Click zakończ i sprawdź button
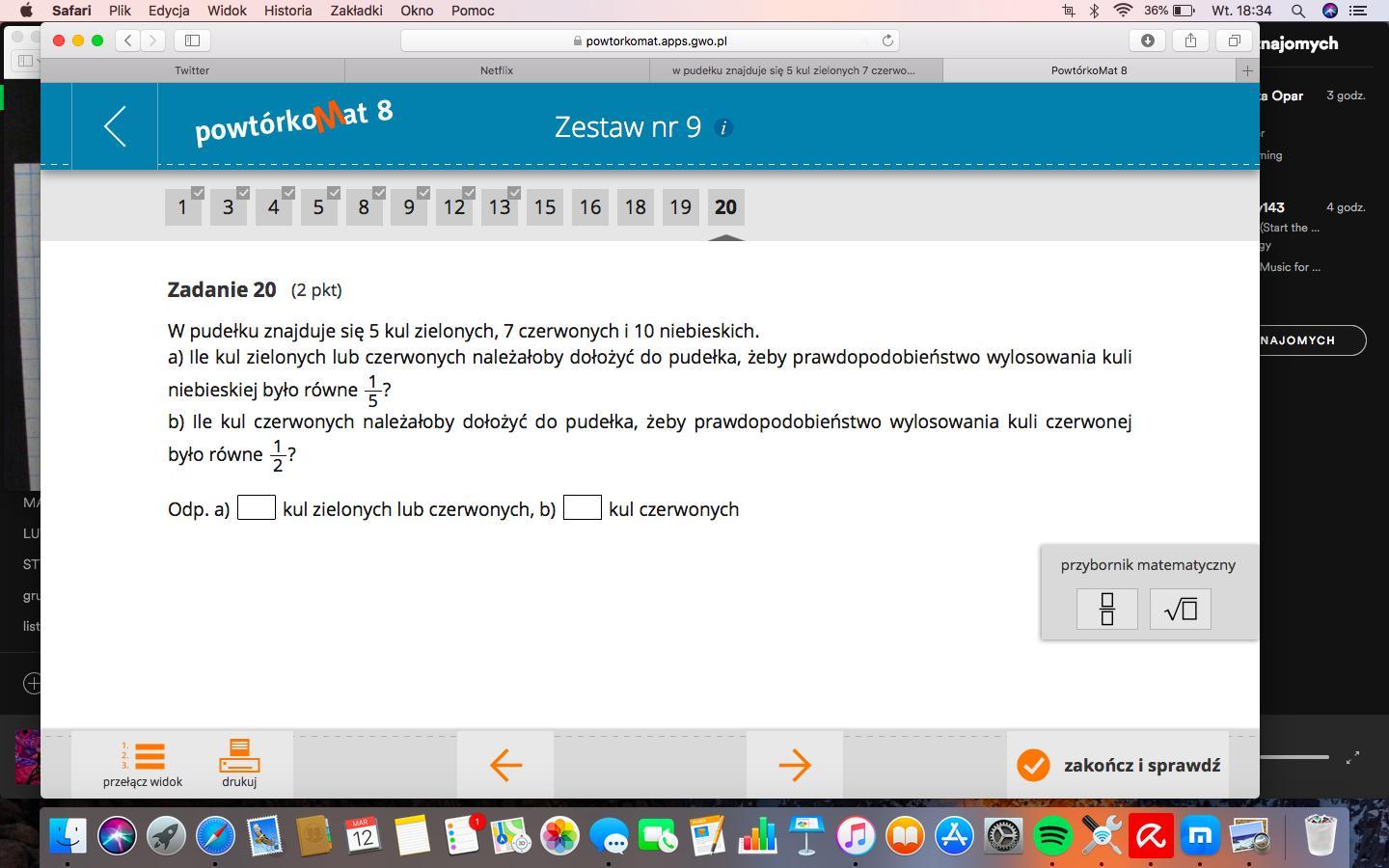The height and width of the screenshot is (868, 1389). point(1118,765)
